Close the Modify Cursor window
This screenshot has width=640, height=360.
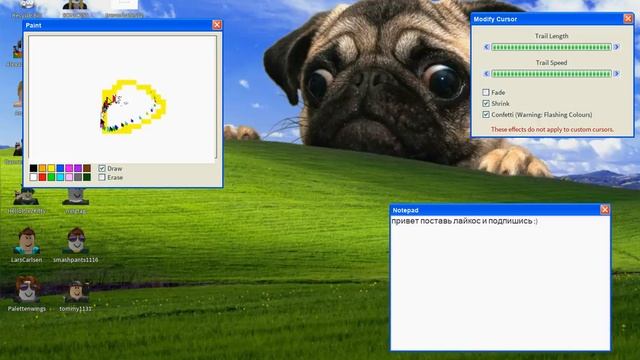tap(628, 19)
